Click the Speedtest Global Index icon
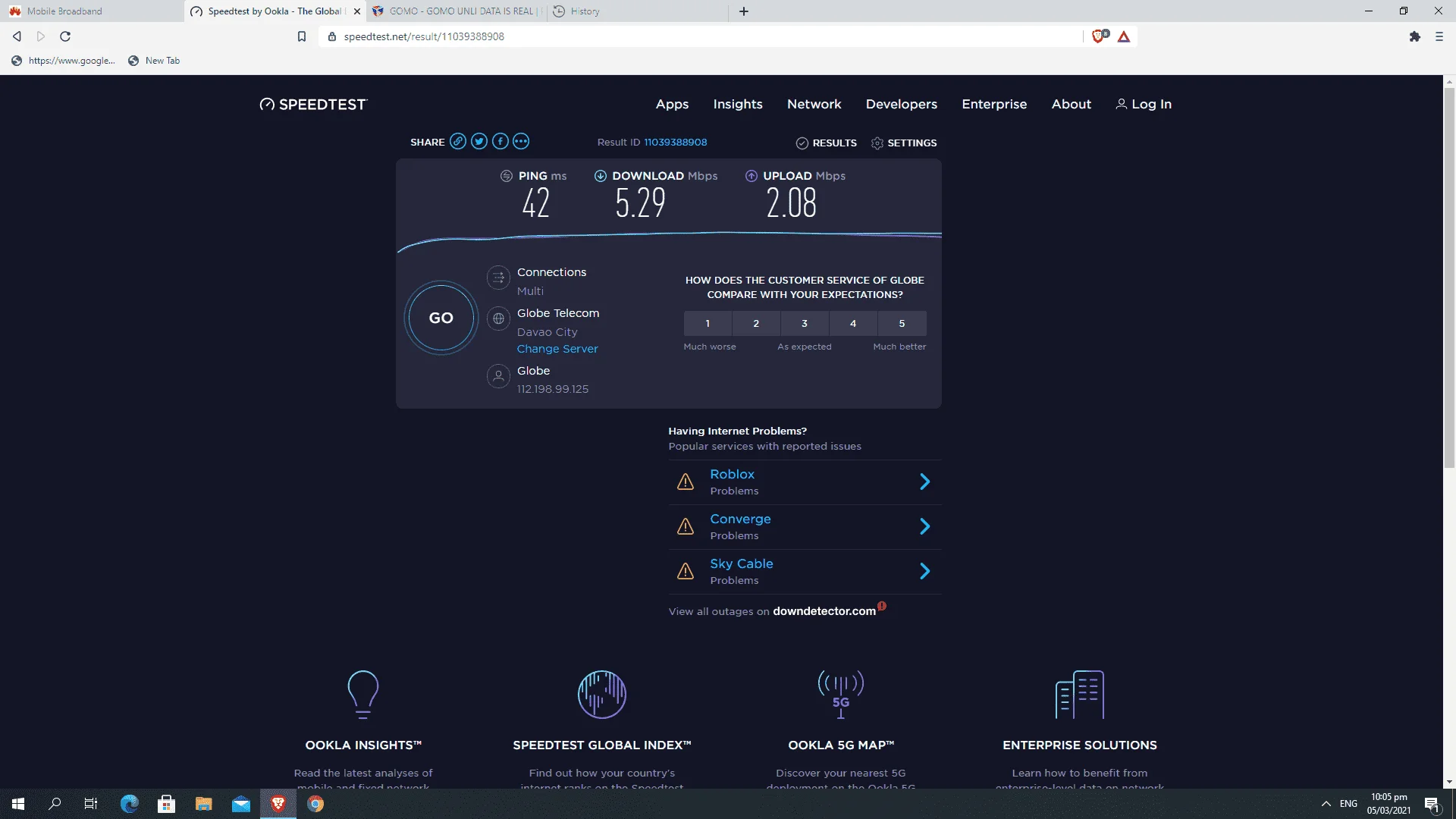The height and width of the screenshot is (819, 1456). (602, 694)
